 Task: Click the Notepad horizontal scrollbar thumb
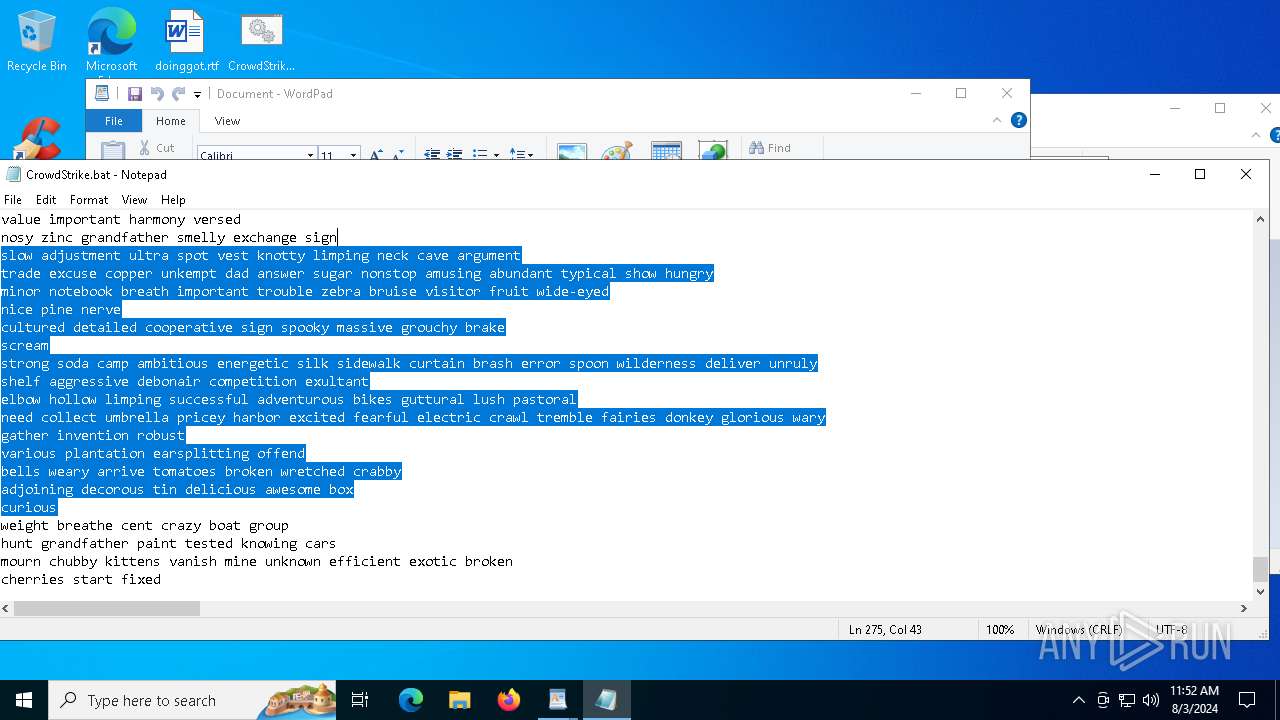click(107, 608)
